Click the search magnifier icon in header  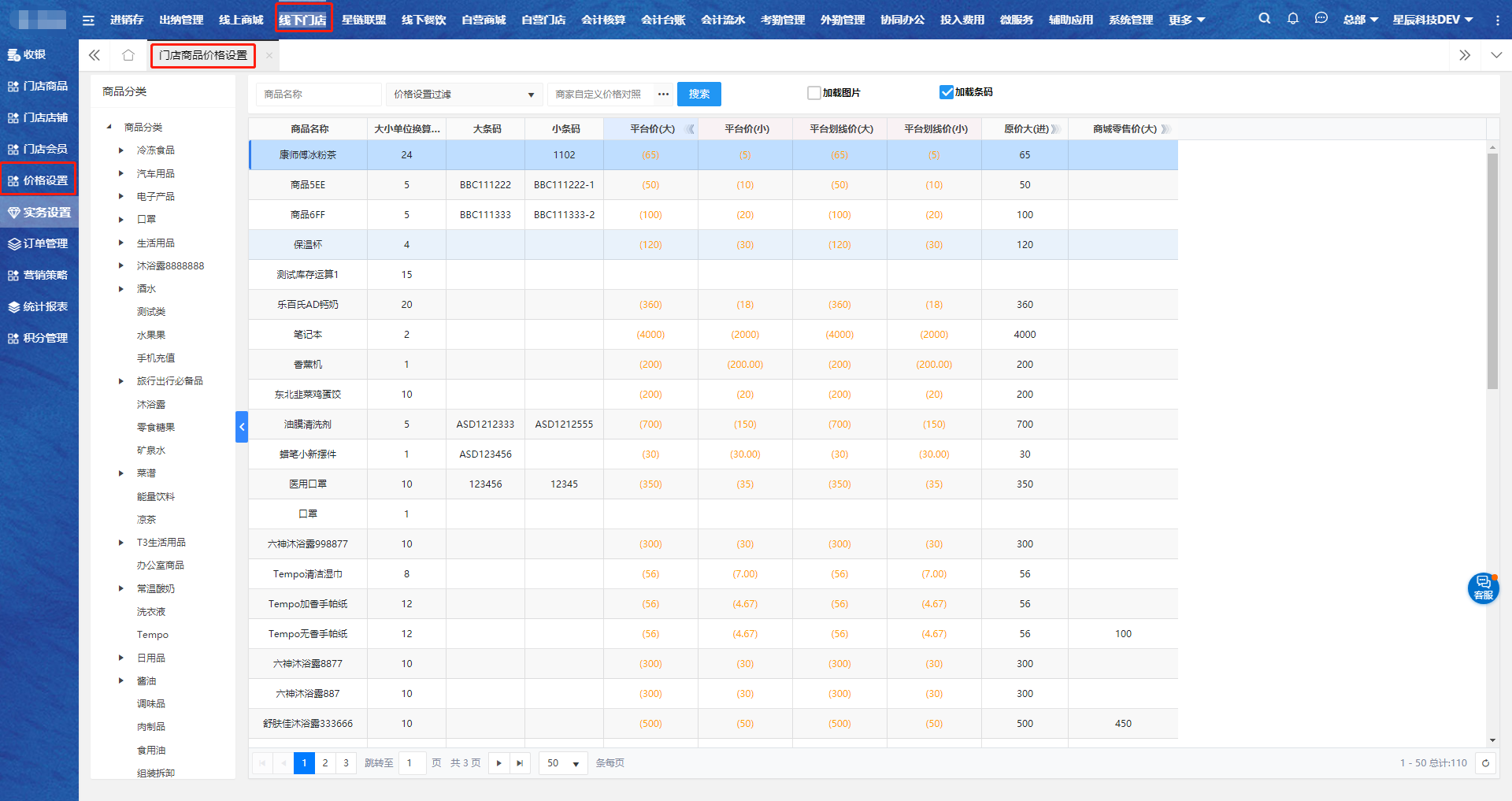pyautogui.click(x=1264, y=19)
